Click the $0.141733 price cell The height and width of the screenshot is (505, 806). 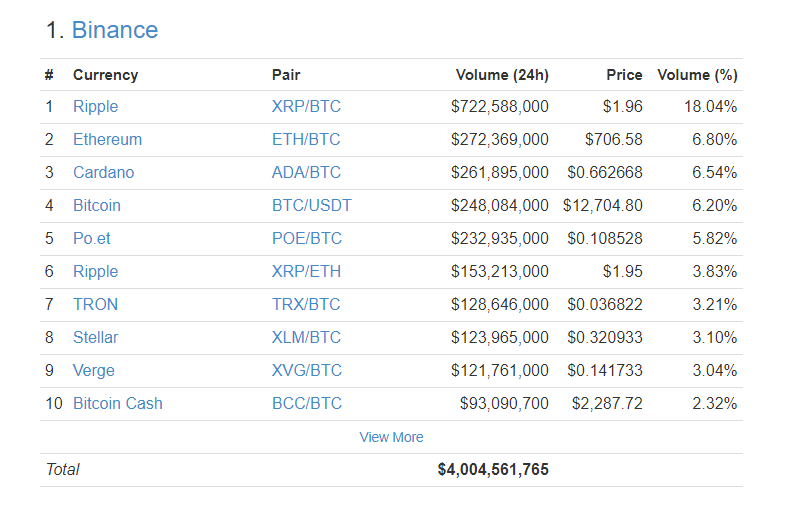605,370
